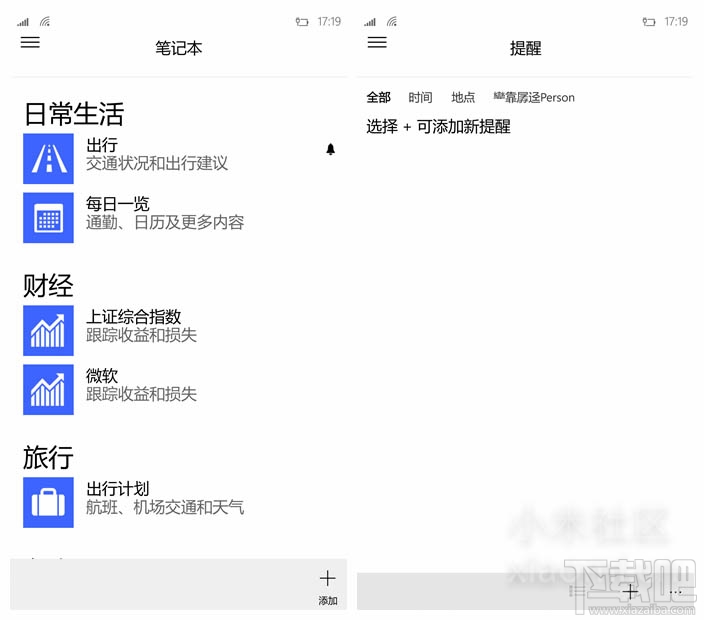
Task: Add new reminder with plus icon
Action: click(x=630, y=591)
